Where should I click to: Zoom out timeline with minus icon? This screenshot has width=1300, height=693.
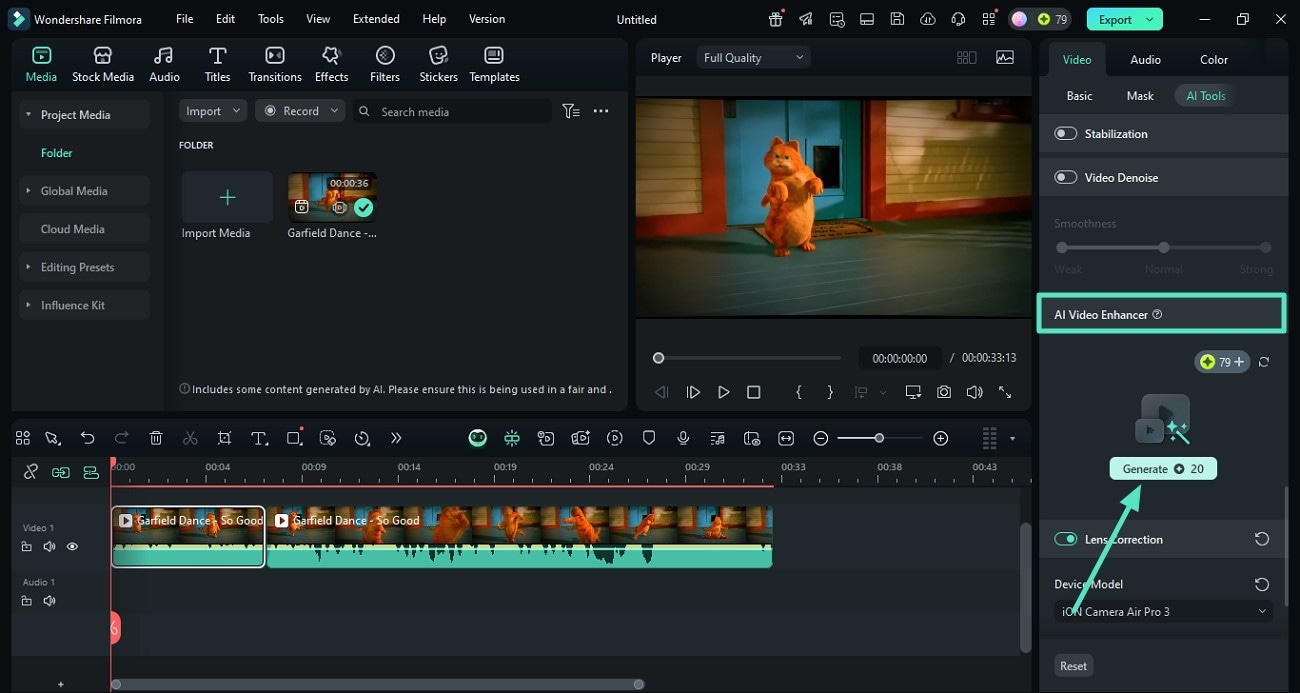pos(820,438)
